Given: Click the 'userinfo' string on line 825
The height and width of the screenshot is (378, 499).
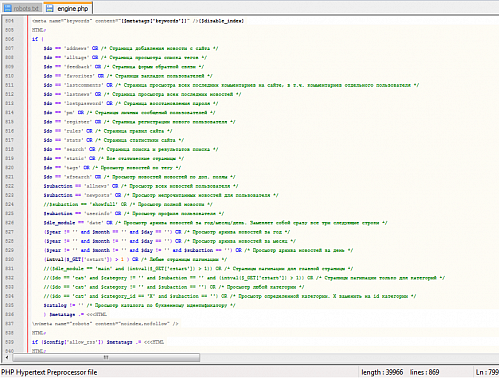Looking at the screenshot, I should click(98, 214).
